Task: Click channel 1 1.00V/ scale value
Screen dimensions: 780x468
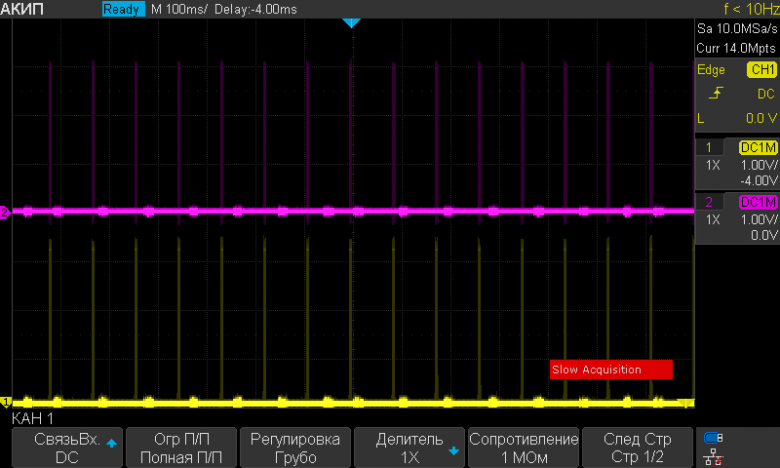Action: coord(759,165)
